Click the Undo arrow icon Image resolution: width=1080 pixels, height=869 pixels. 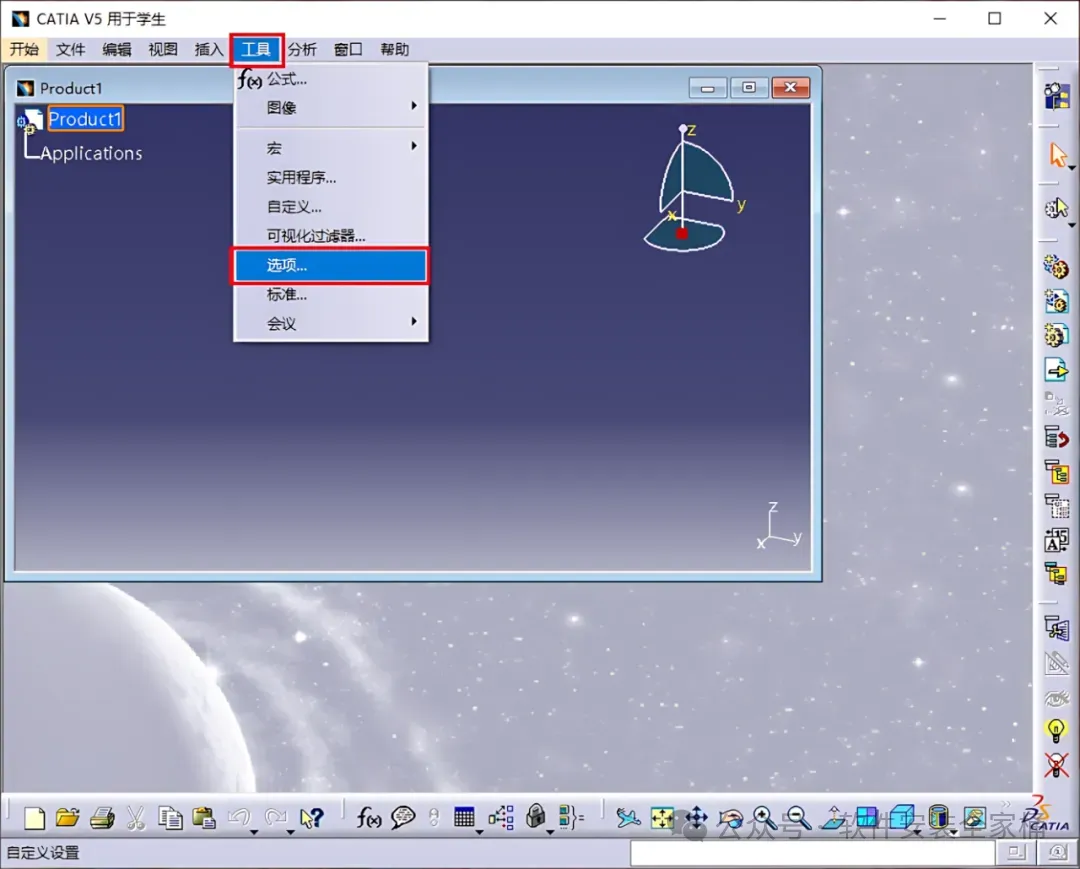point(239,817)
